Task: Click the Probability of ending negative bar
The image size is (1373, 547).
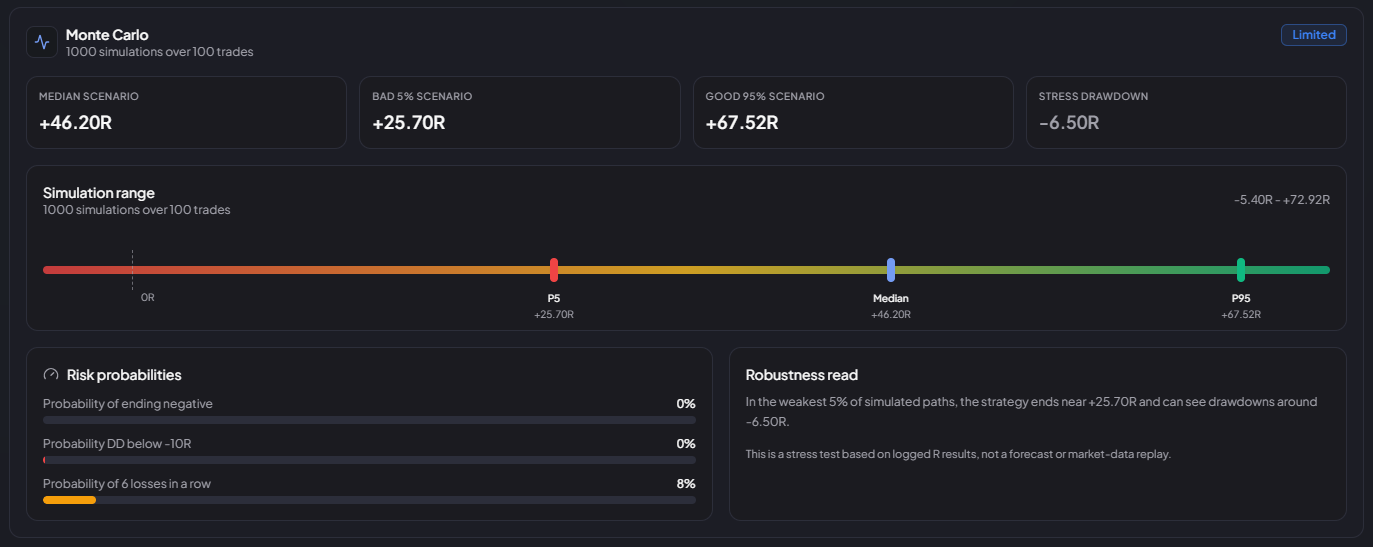Action: 369,420
